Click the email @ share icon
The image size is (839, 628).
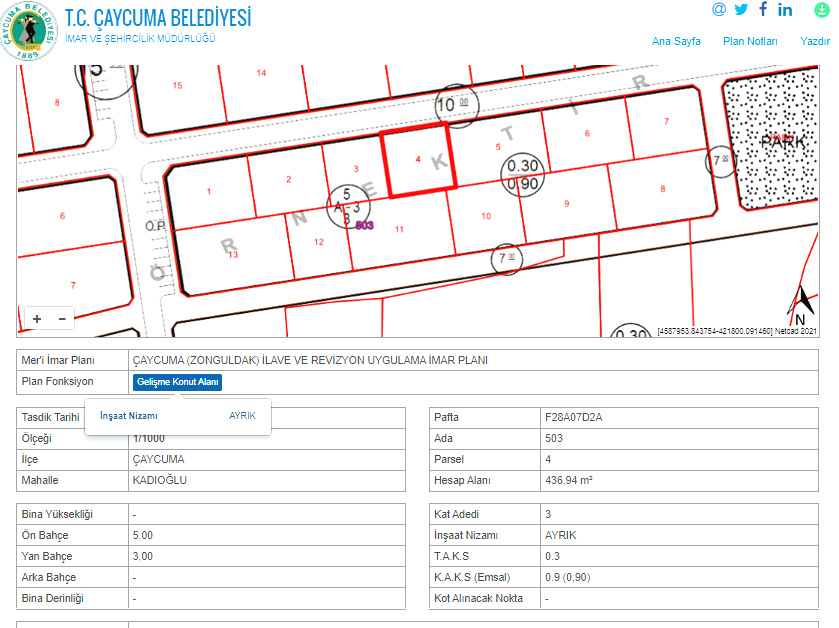(719, 10)
